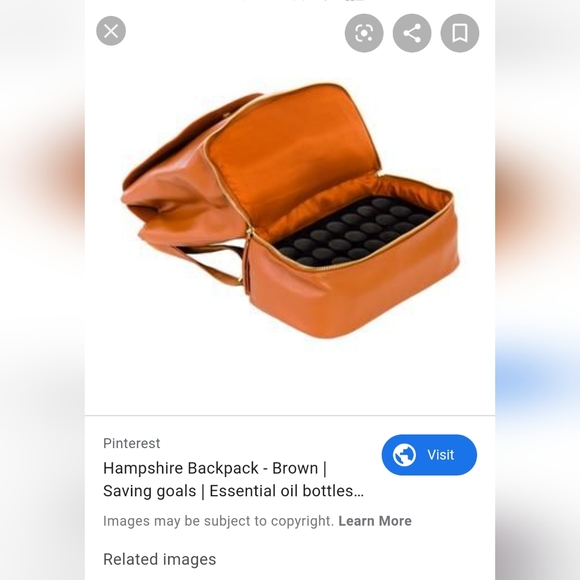Save image using the bookmark icon
Image resolution: width=580 pixels, height=580 pixels.
(x=460, y=33)
